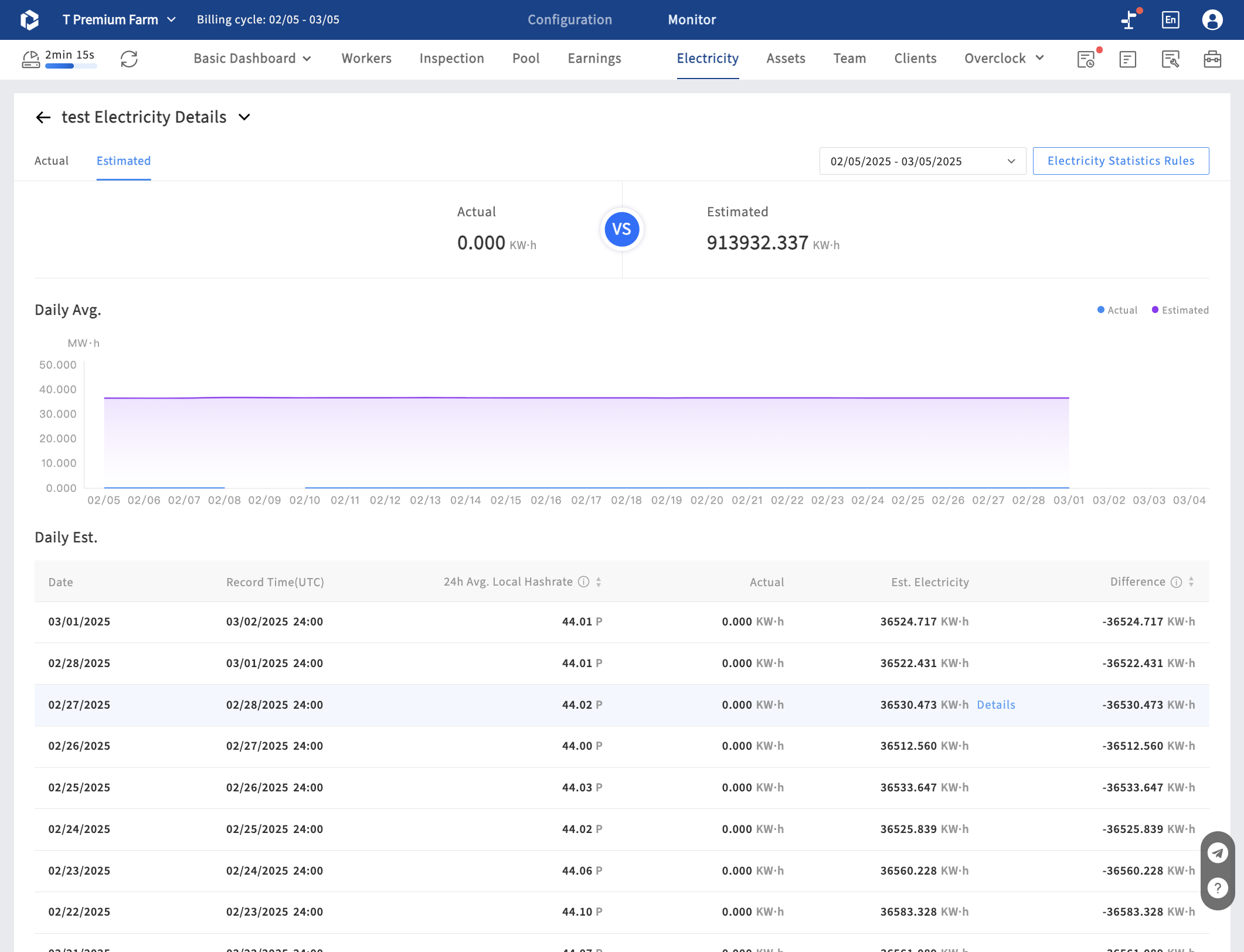Click the refresh countdown progress bar
The image size is (1244, 952).
point(71,66)
